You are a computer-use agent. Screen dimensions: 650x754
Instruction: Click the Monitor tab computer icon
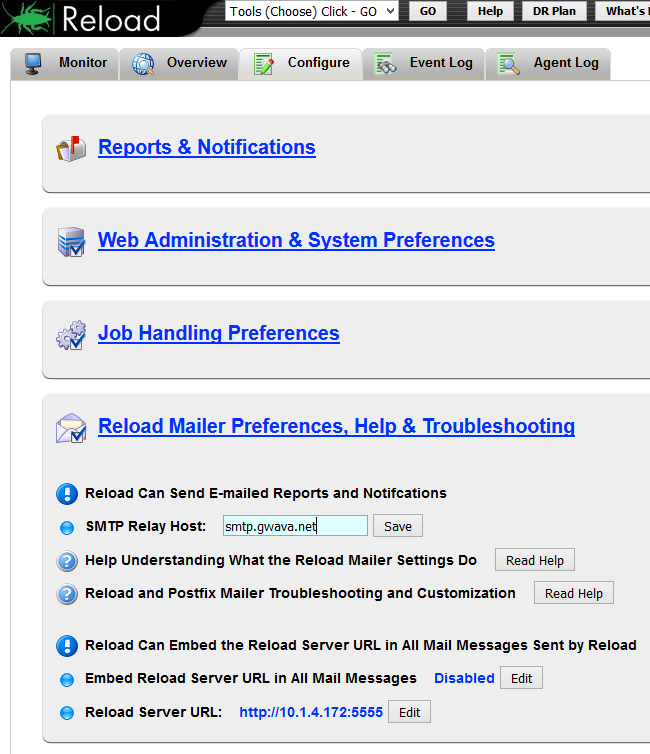point(33,63)
